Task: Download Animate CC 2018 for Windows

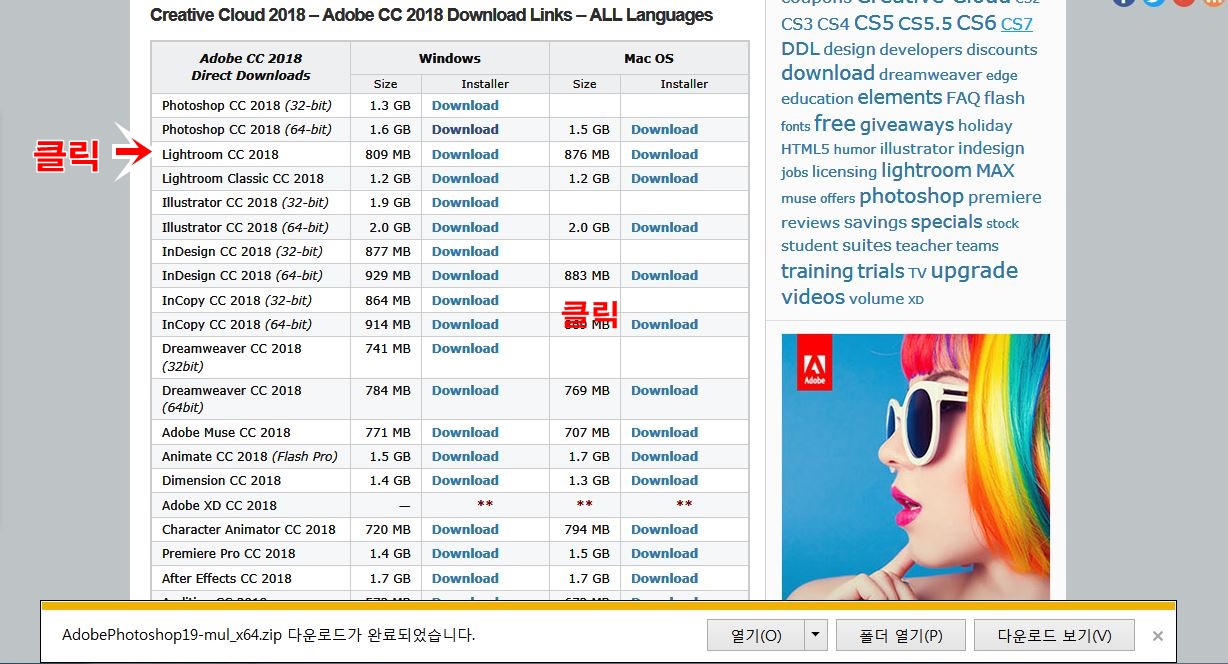Action: pyautogui.click(x=465, y=456)
